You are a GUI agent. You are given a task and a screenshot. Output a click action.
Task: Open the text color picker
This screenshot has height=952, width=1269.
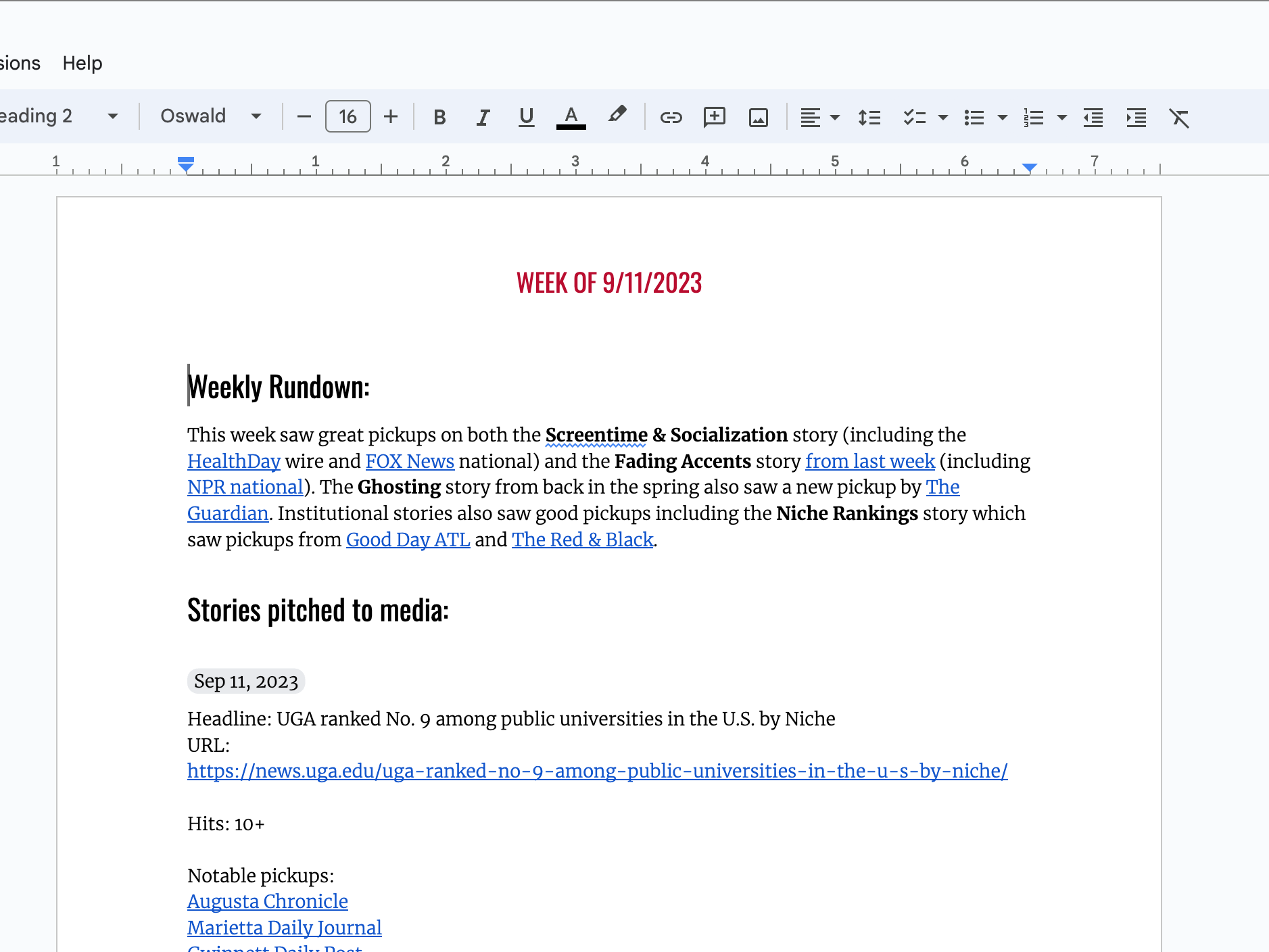click(571, 117)
